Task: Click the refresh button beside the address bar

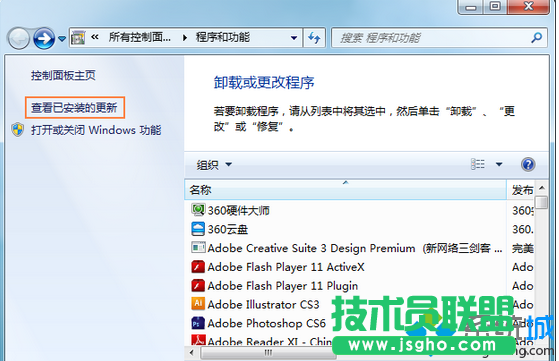Action: coord(314,37)
